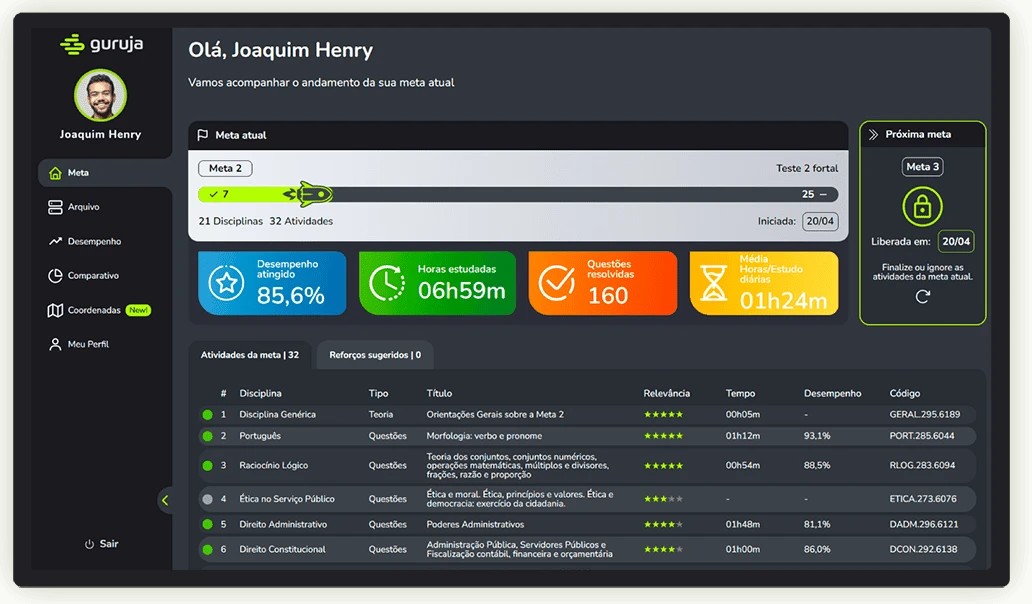
Task: Switch to the Reforços sugeridos tab
Action: (x=375, y=354)
